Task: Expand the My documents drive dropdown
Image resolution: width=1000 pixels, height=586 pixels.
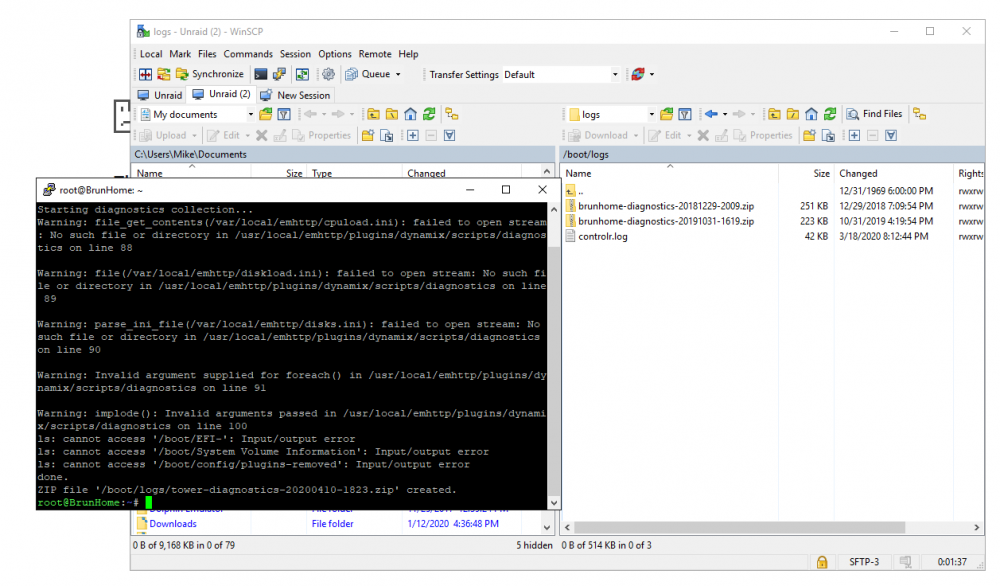Action: pyautogui.click(x=250, y=115)
